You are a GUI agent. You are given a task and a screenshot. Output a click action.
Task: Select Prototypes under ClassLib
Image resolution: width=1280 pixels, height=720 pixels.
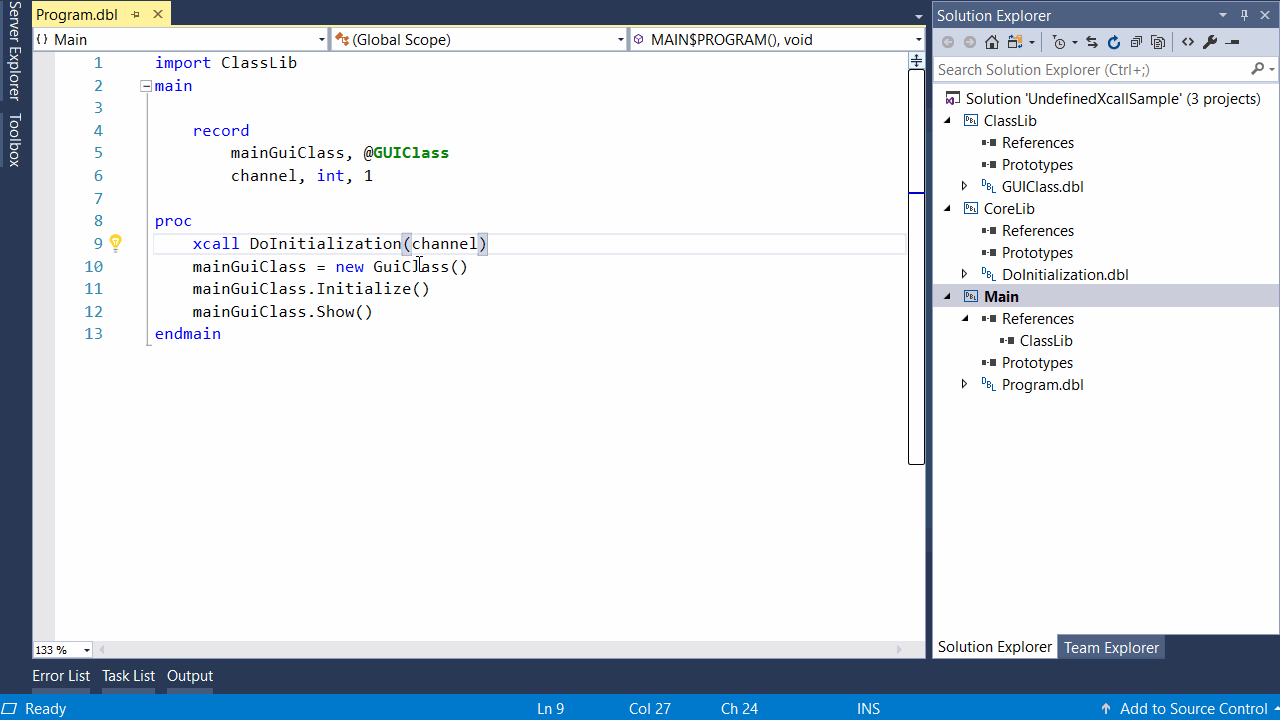point(1037,165)
